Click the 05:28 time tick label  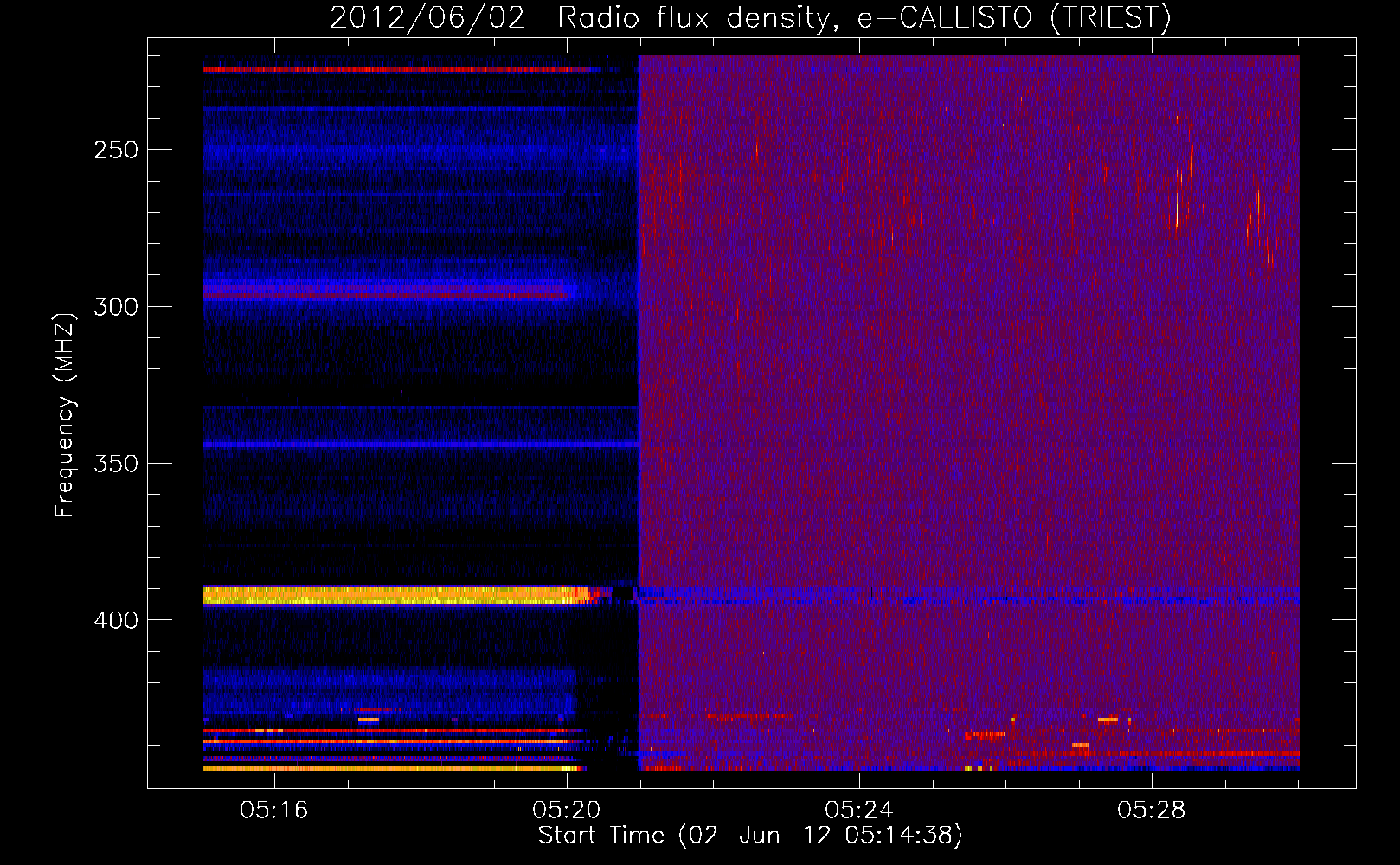pos(1152,811)
